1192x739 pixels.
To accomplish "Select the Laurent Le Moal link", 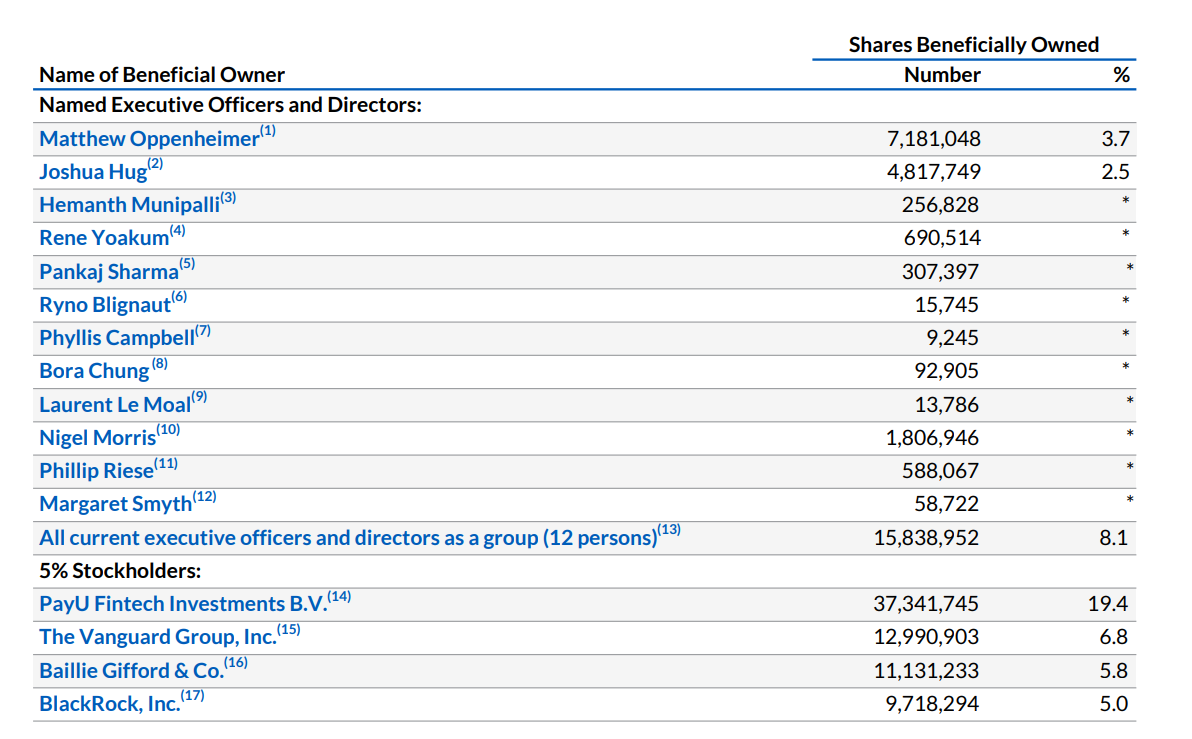I will (116, 404).
